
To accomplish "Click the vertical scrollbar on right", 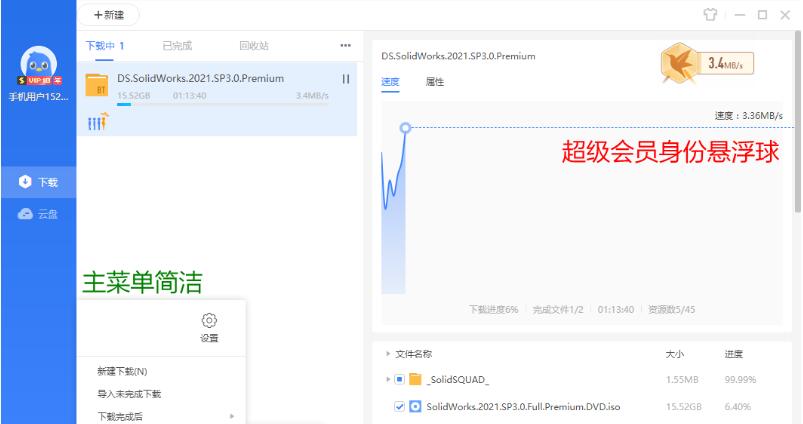I will coord(797,123).
